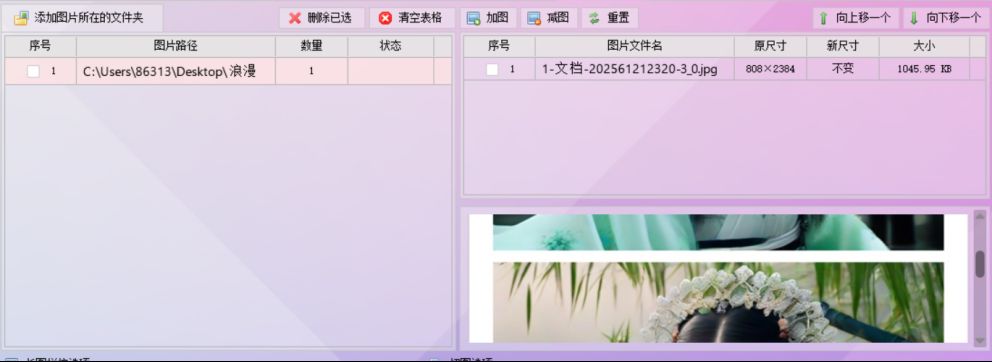Screen dimensions: 992x362
Task: Click 向下移一个 button label
Action: pos(954,18)
